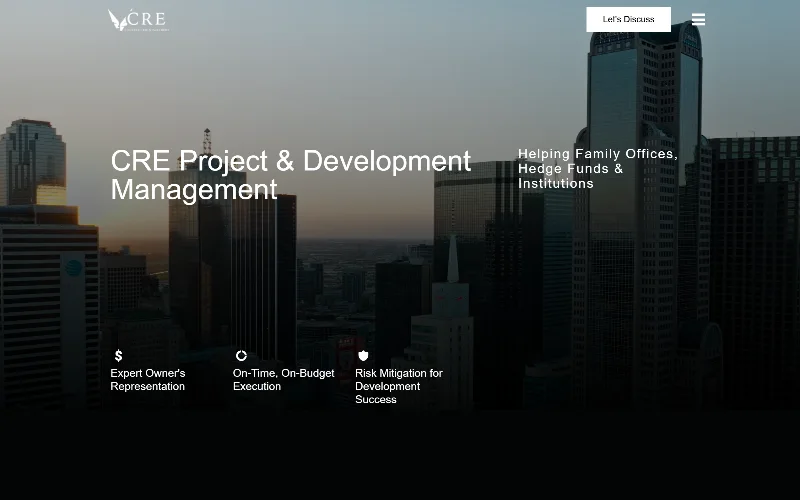Select "On-Time, On-Budget Execution" text

(284, 380)
